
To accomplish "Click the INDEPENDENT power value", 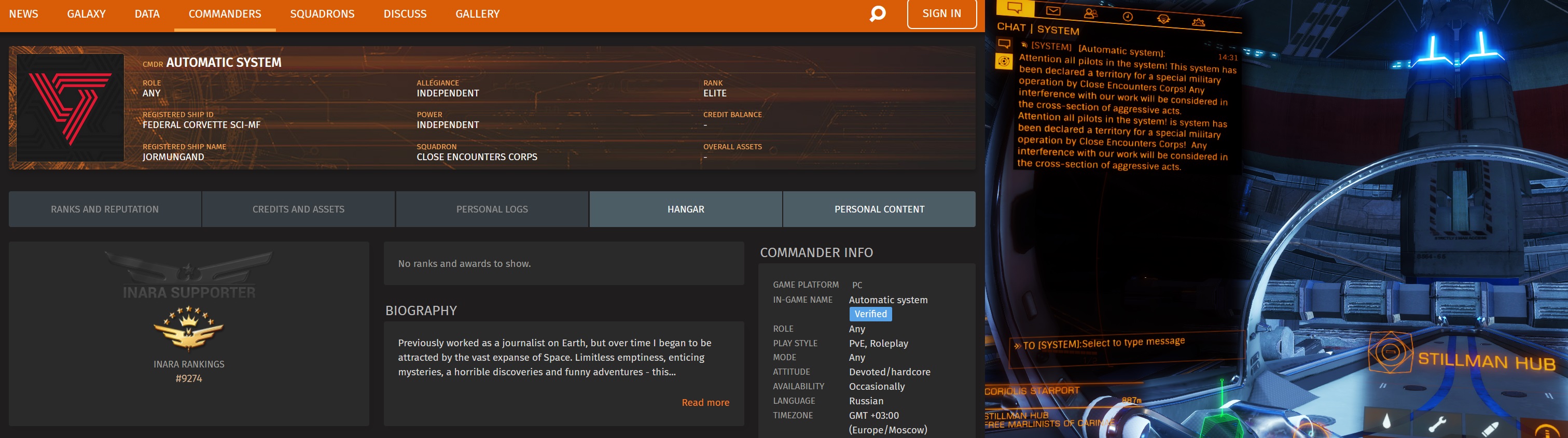I will (448, 125).
